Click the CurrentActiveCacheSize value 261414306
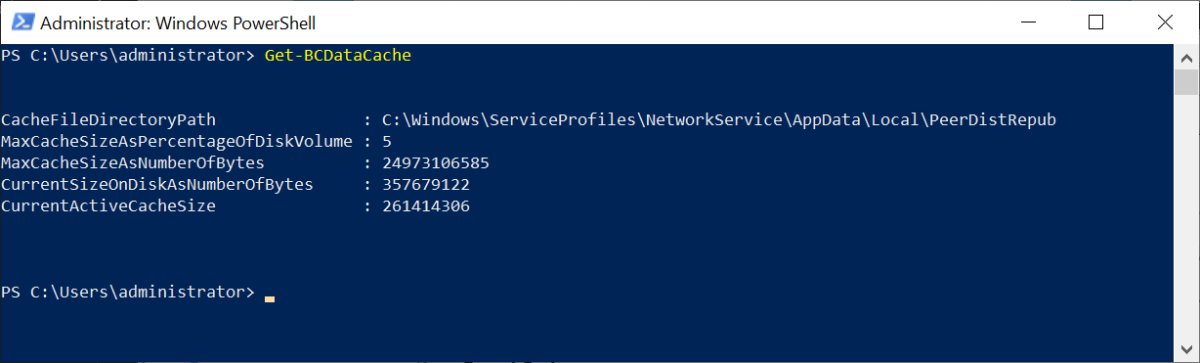The width and height of the screenshot is (1200, 363). pos(426,206)
